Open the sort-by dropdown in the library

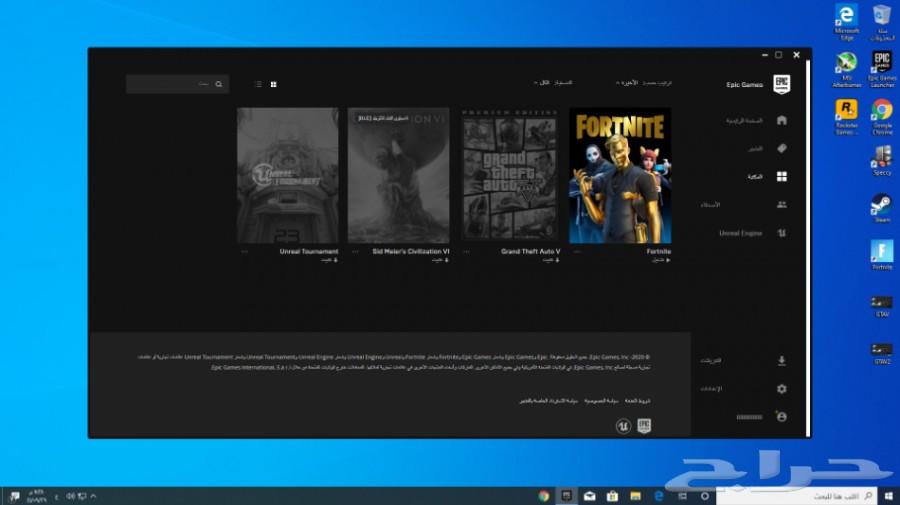coord(643,83)
